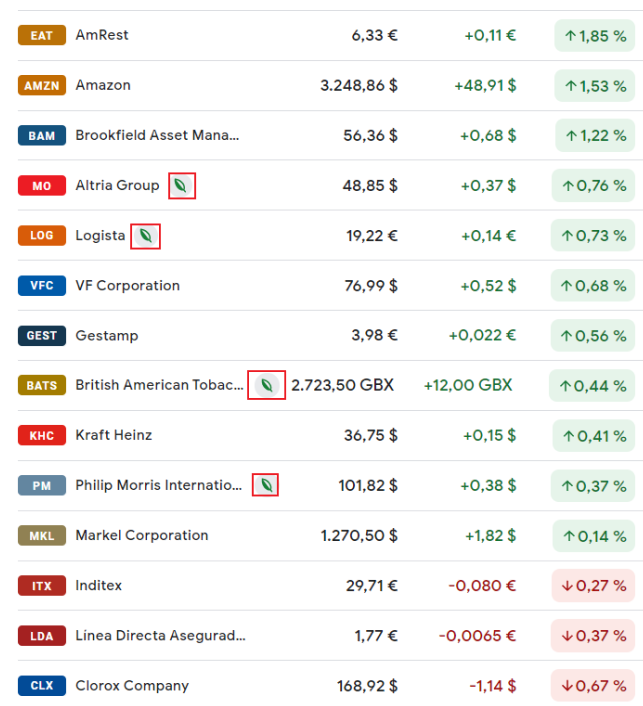
Task: Open the Markel Corporation stock link
Action: [x=142, y=535]
